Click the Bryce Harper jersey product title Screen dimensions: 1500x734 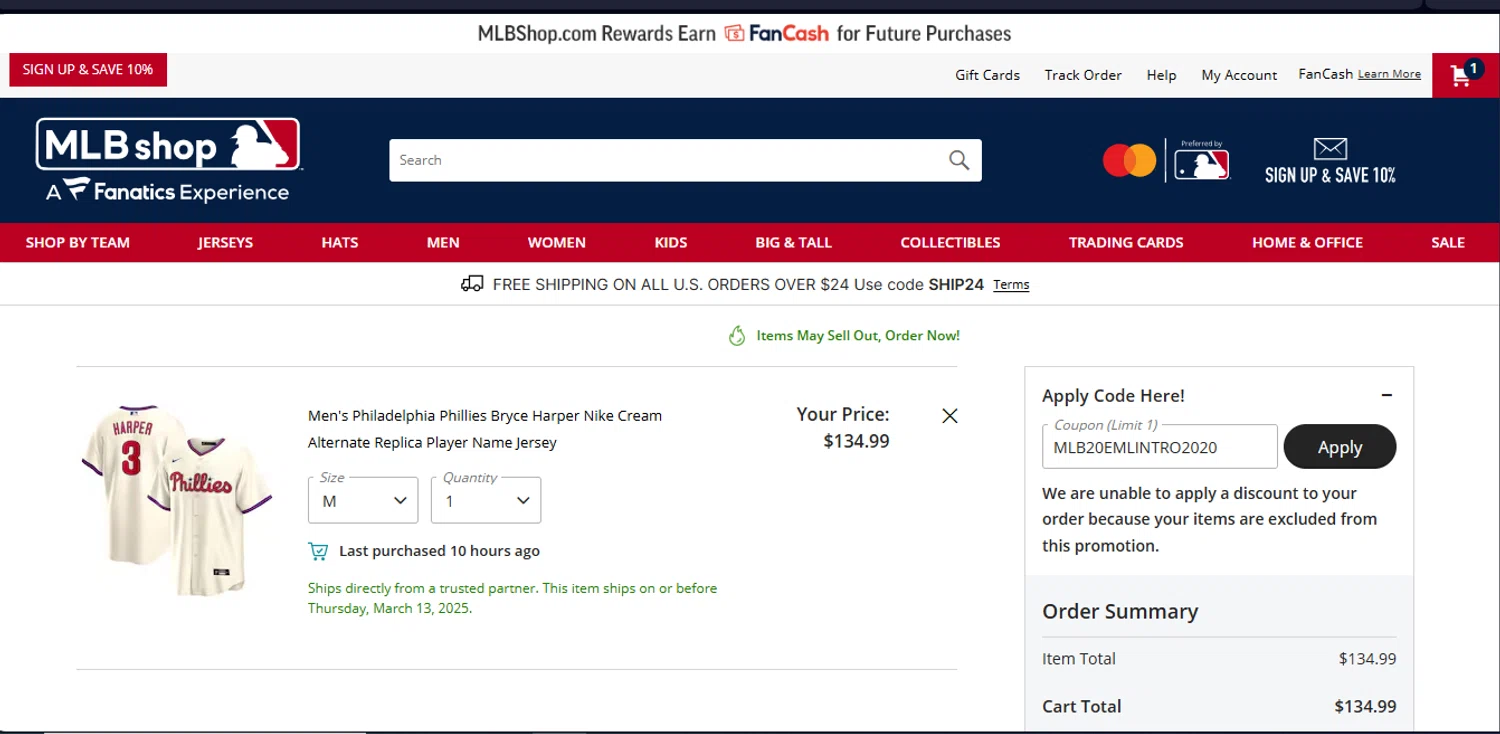(x=485, y=429)
